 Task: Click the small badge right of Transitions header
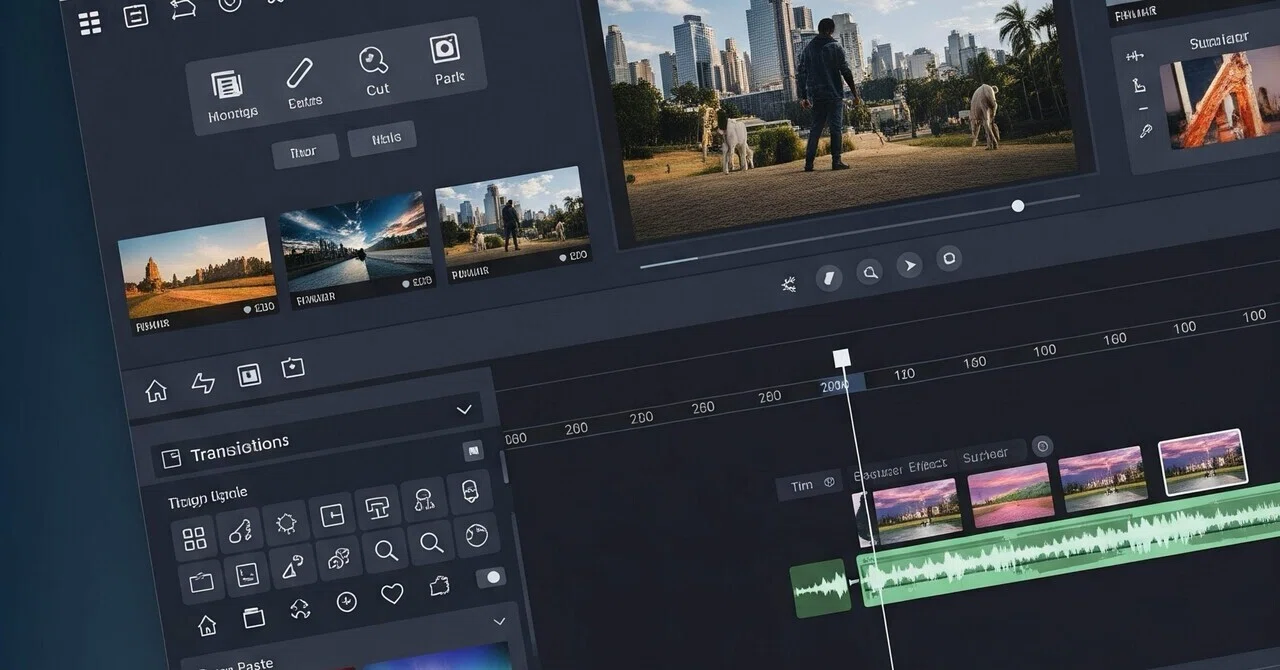[x=474, y=451]
